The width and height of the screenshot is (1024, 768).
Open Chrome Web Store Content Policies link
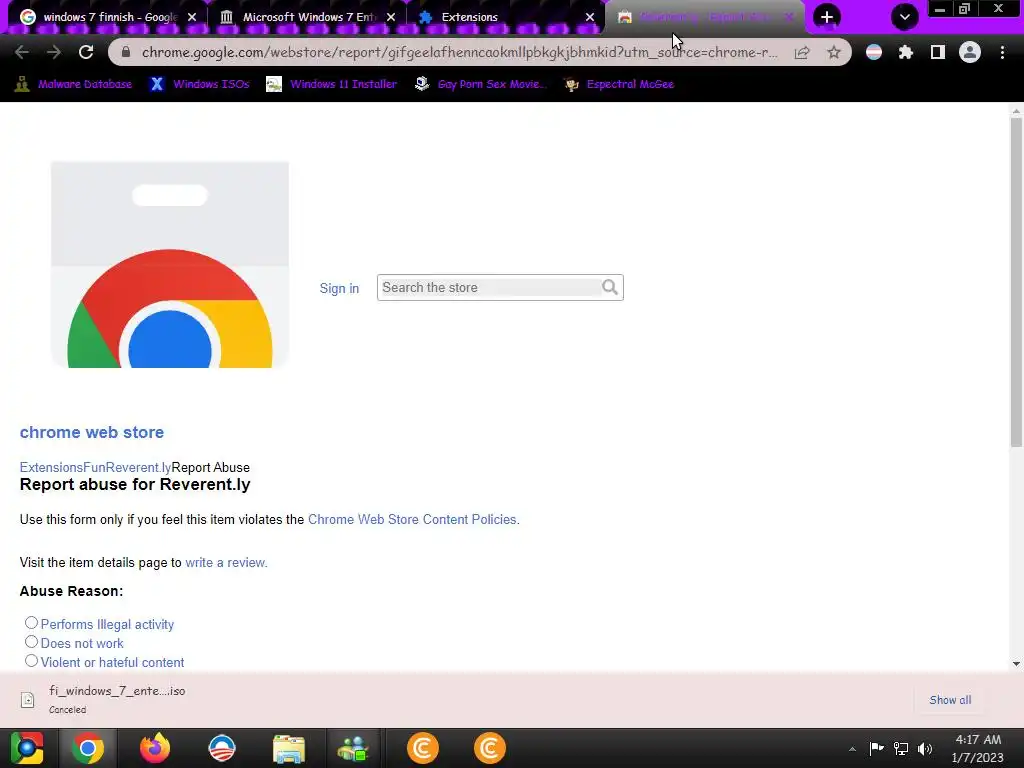point(413,520)
